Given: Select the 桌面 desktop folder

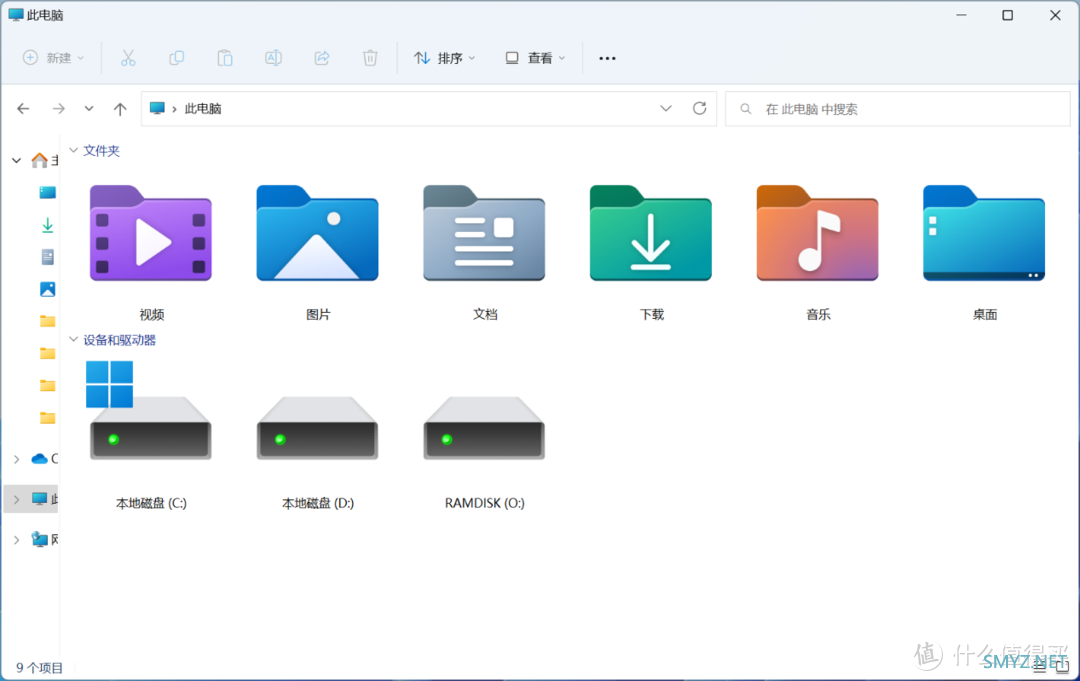Looking at the screenshot, I should tap(984, 253).
